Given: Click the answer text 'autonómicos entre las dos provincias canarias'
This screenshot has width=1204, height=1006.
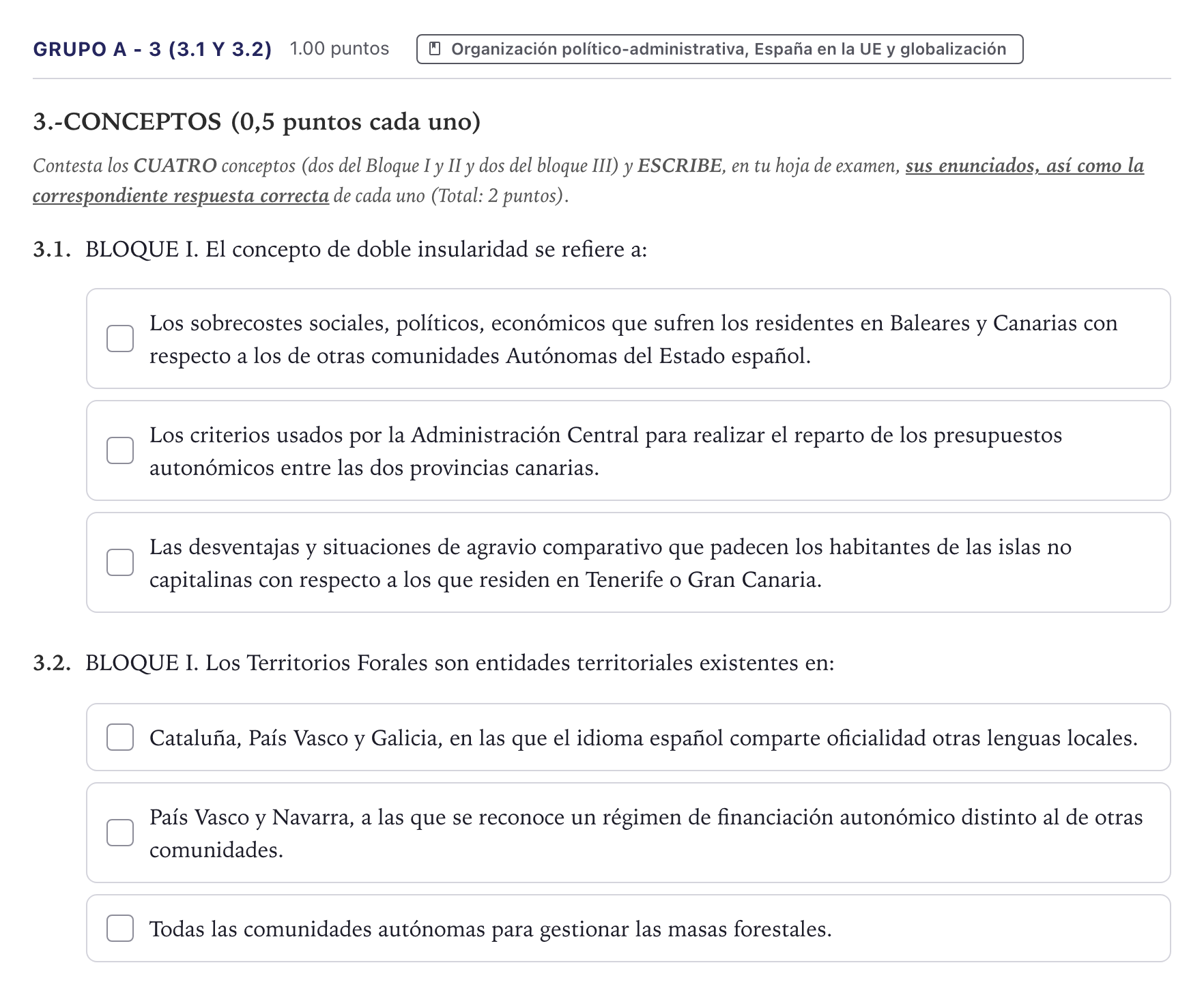Looking at the screenshot, I should coord(373,468).
